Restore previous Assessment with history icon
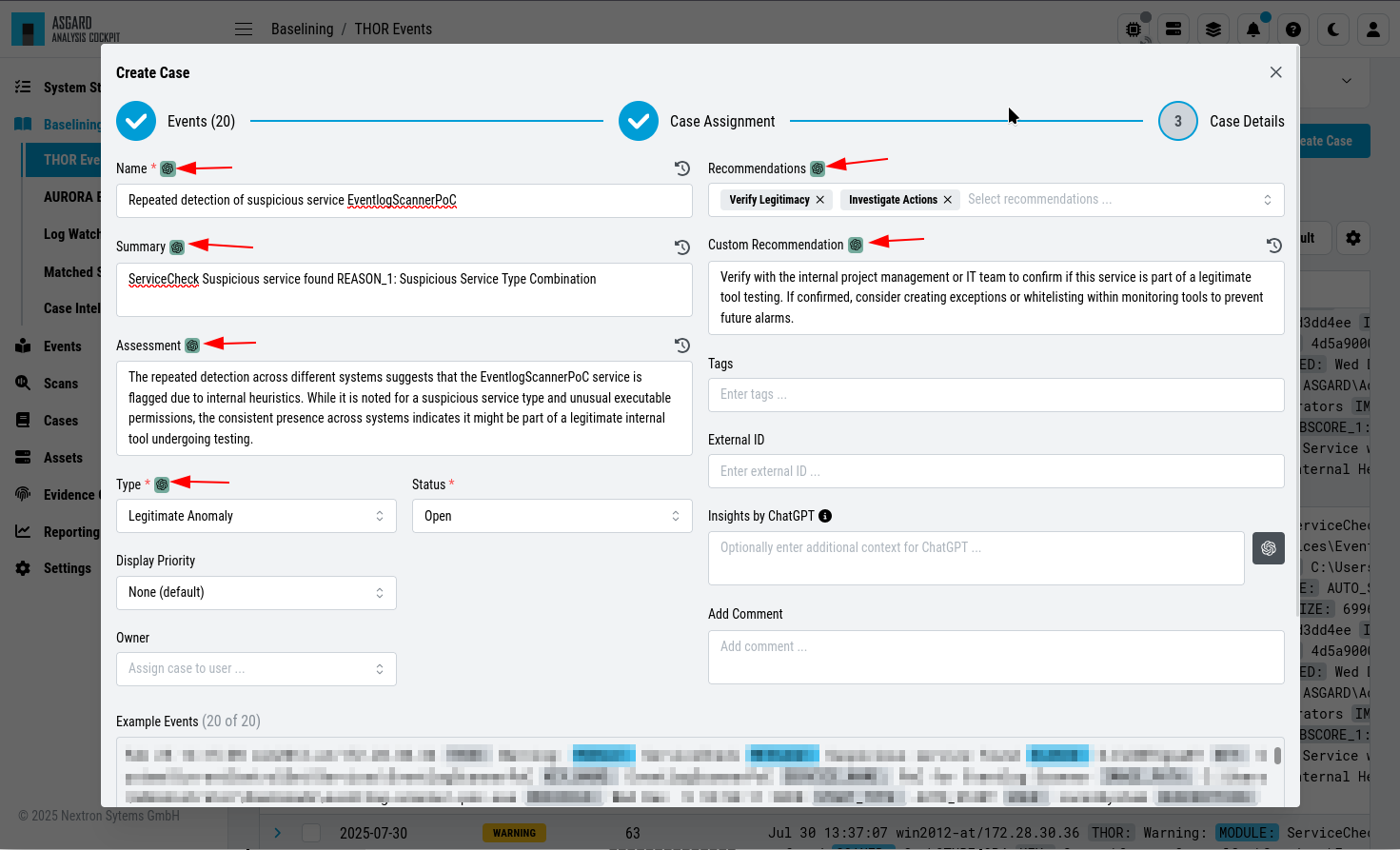This screenshot has height=850, width=1400. (x=682, y=346)
